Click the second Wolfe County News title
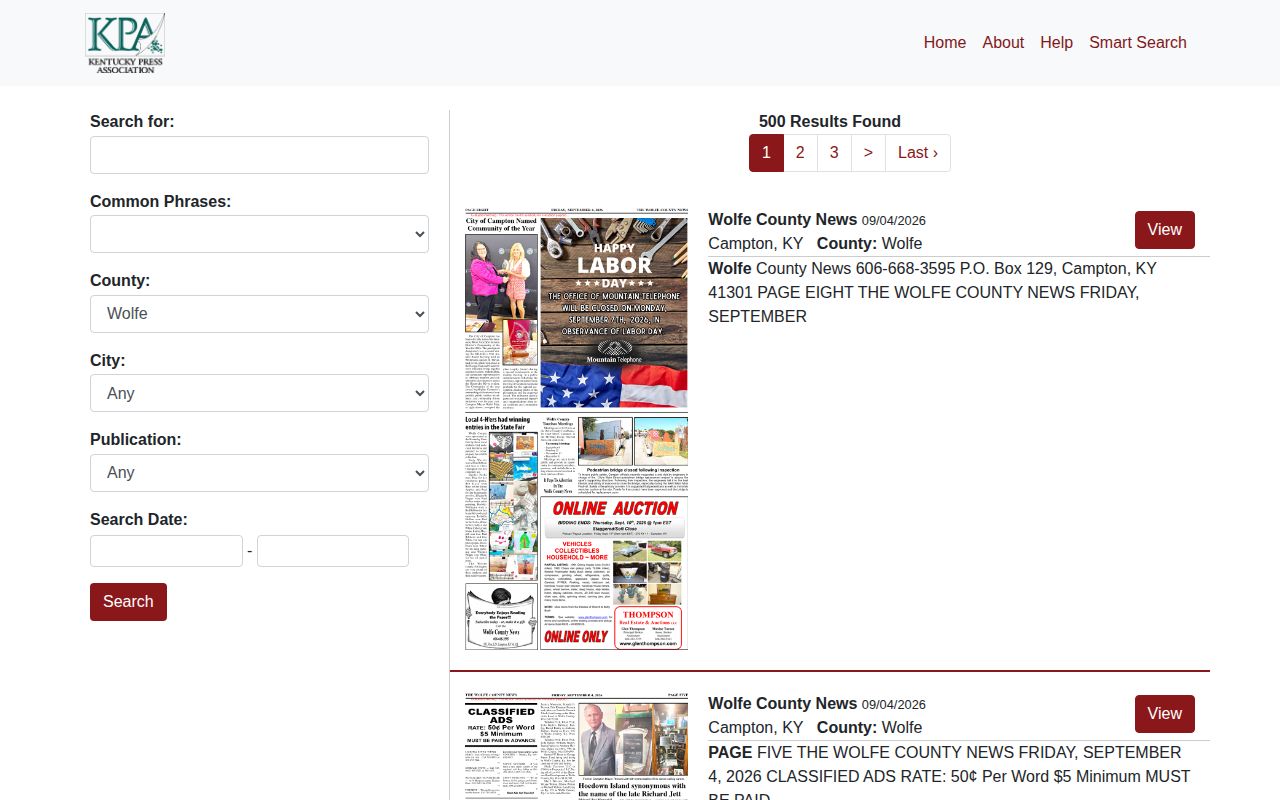 coord(783,704)
